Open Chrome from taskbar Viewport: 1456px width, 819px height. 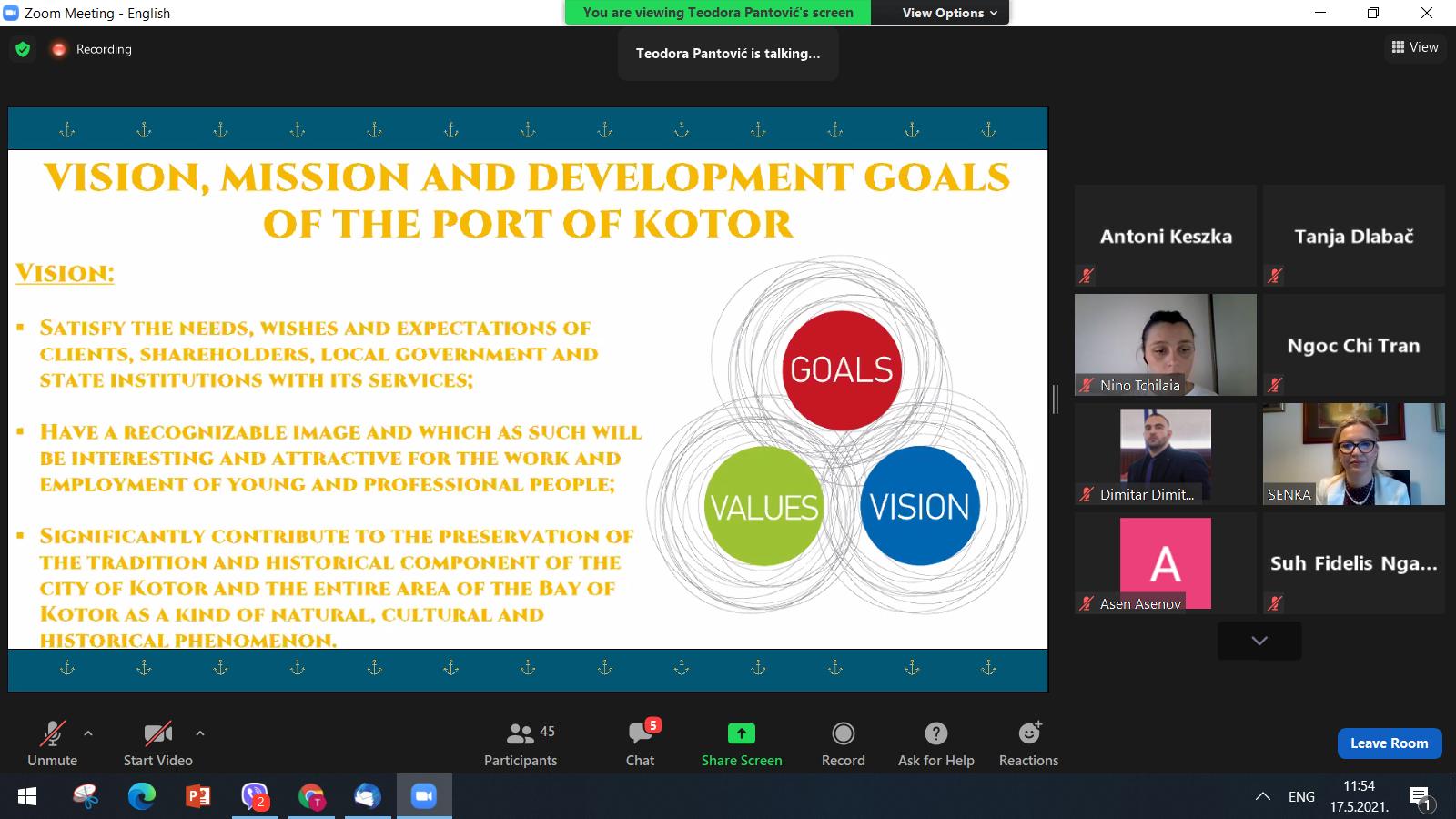(x=311, y=797)
